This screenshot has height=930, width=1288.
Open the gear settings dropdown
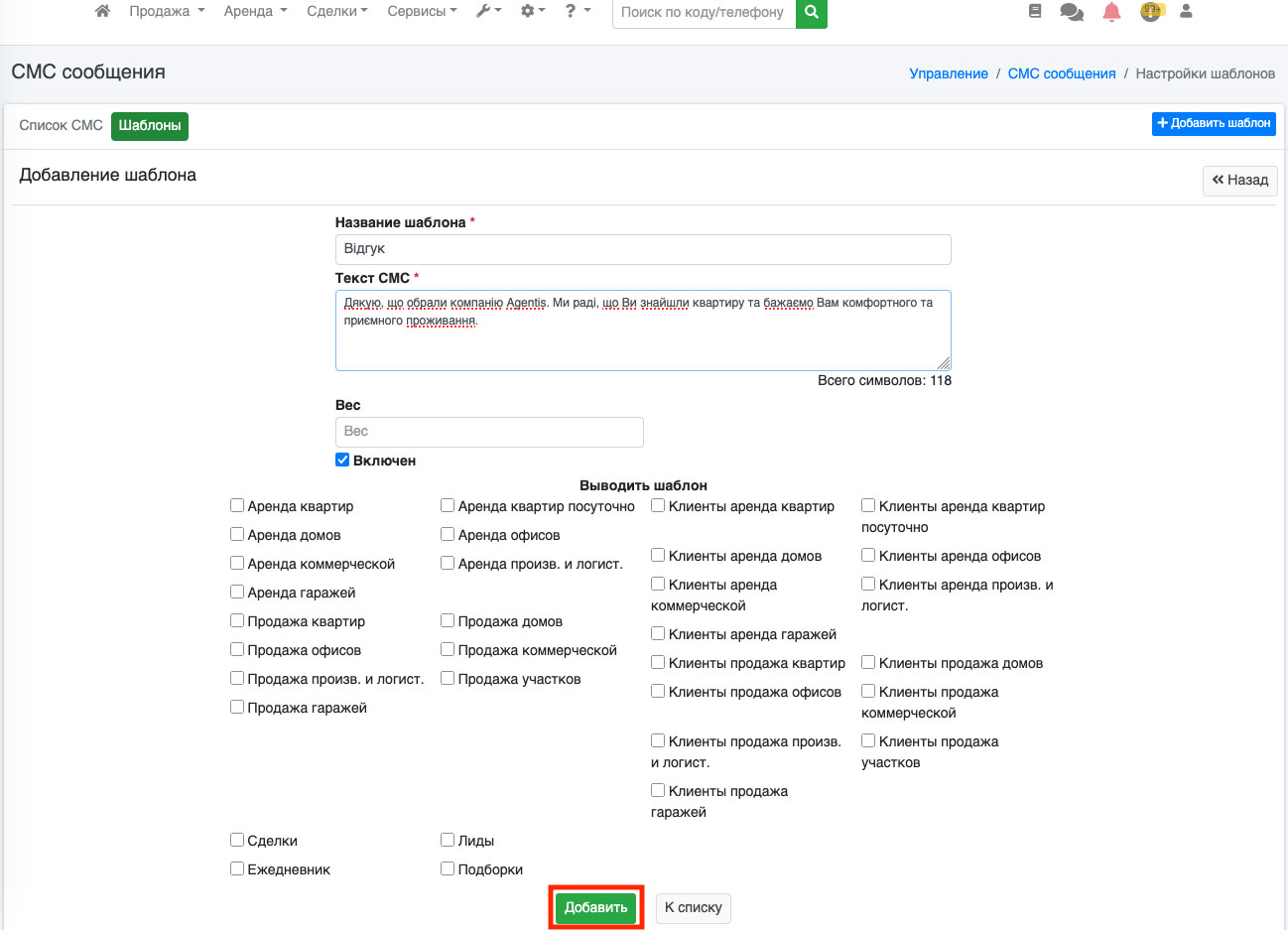pyautogui.click(x=533, y=12)
